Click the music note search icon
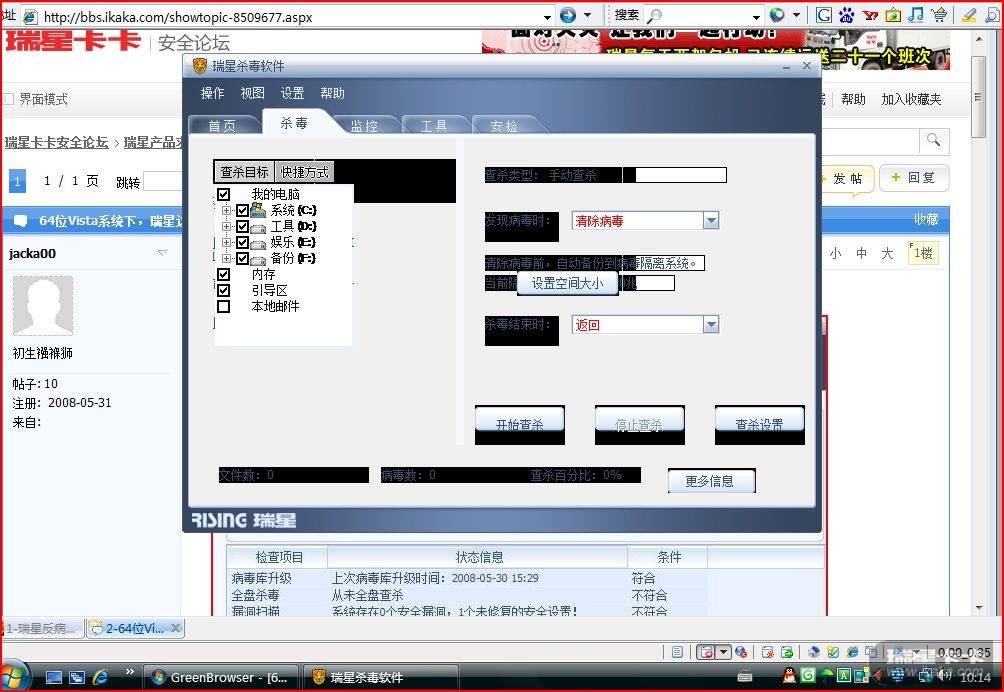The image size is (1004, 692). coord(916,14)
